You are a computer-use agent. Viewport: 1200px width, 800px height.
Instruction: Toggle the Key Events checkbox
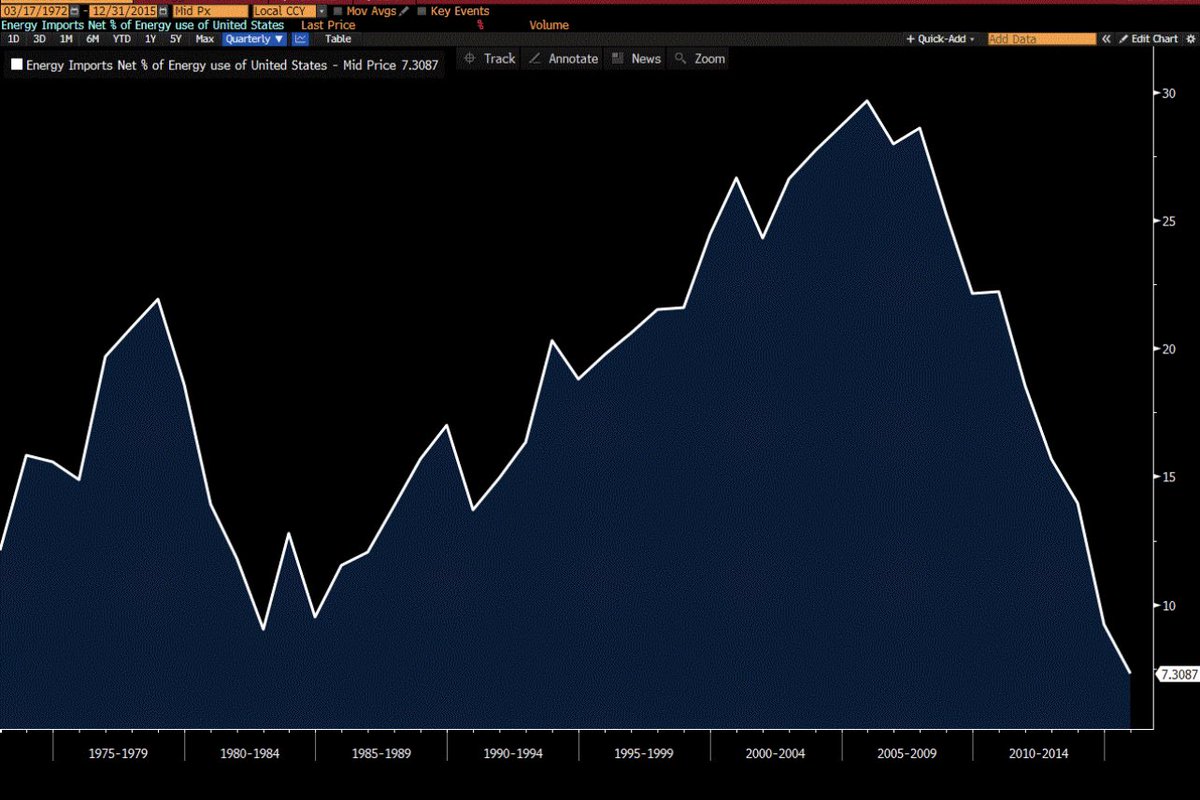422,11
